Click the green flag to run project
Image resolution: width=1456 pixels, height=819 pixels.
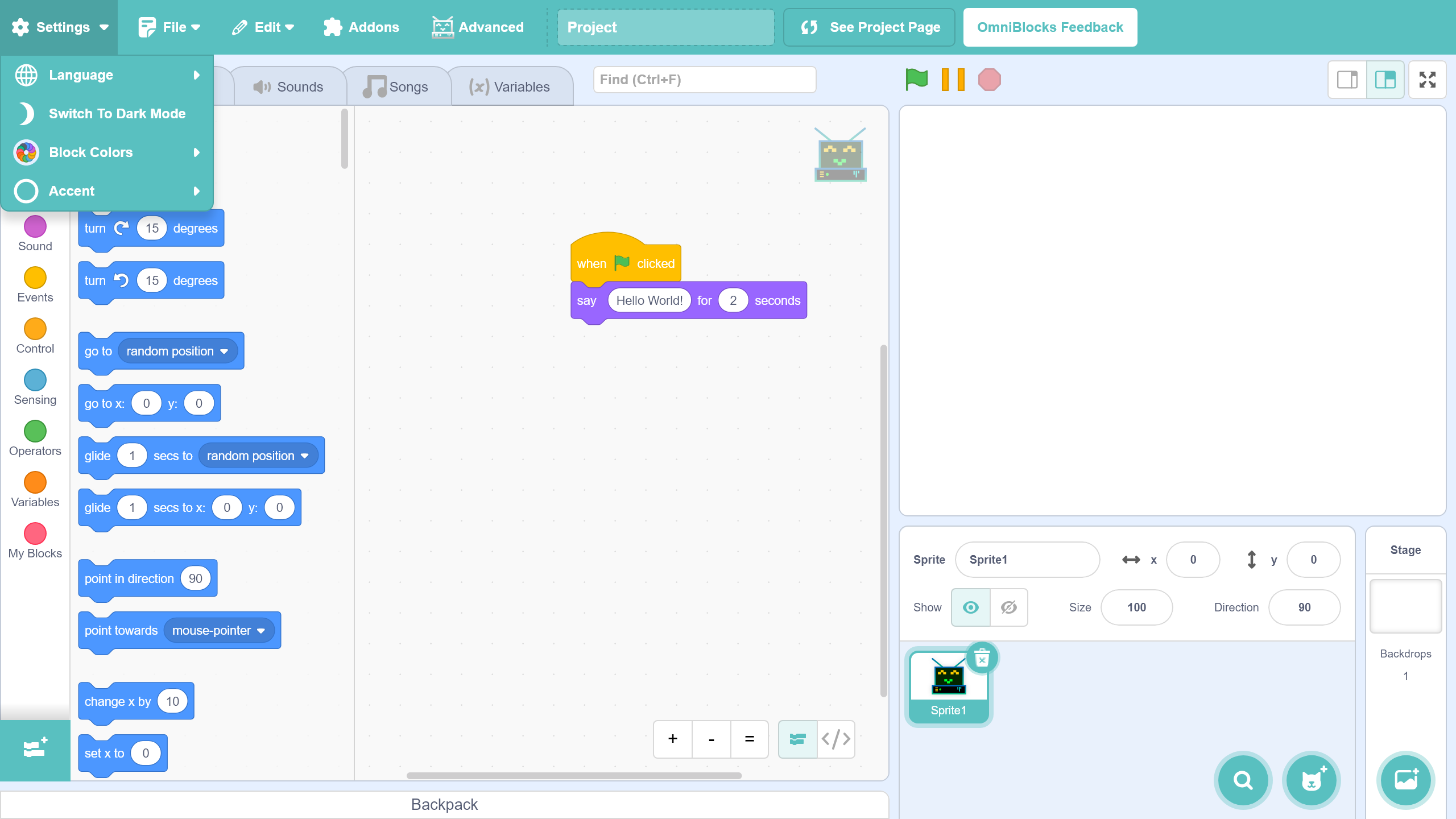click(916, 79)
